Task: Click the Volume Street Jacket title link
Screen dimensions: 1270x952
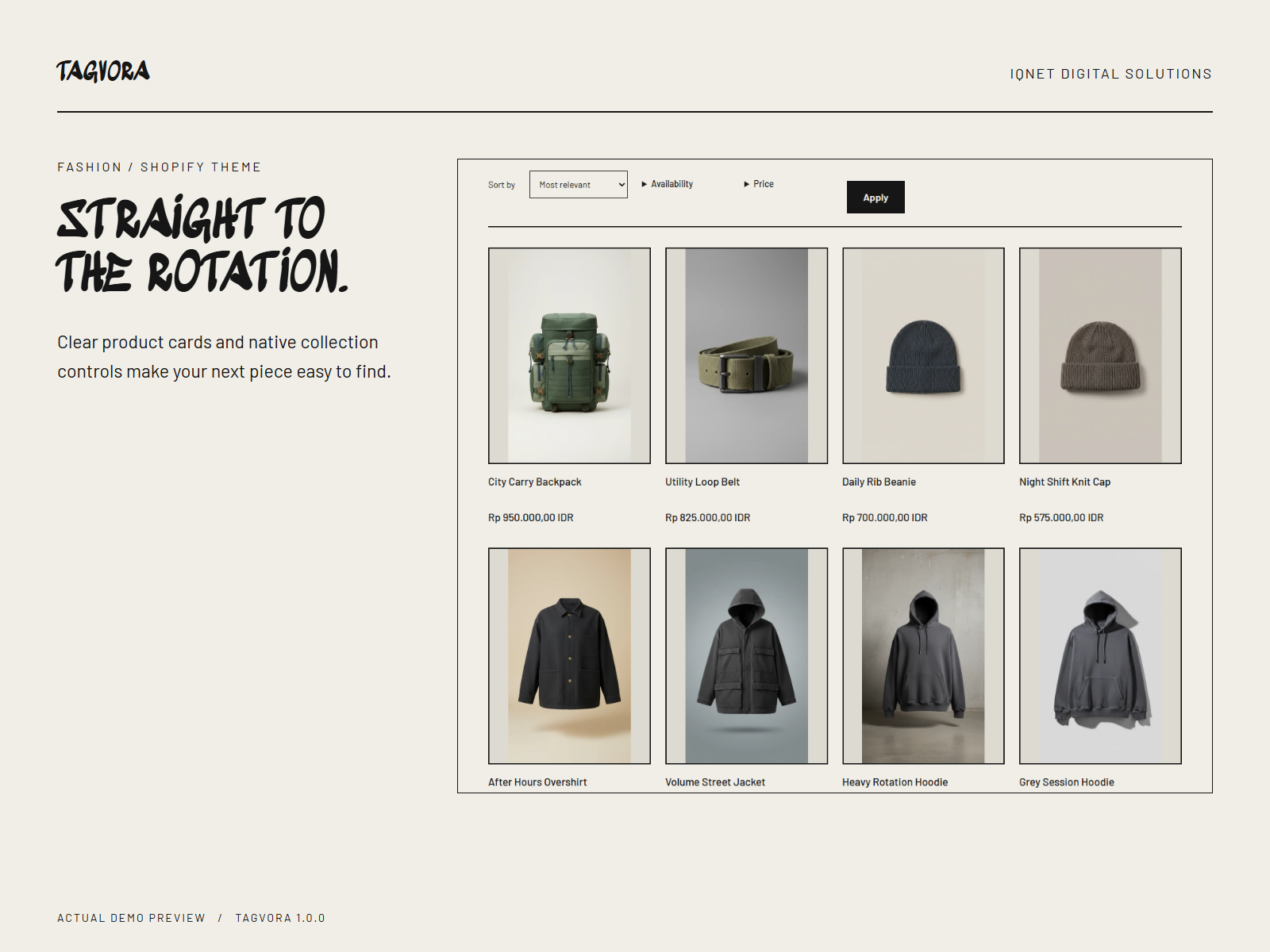Action: [x=715, y=782]
